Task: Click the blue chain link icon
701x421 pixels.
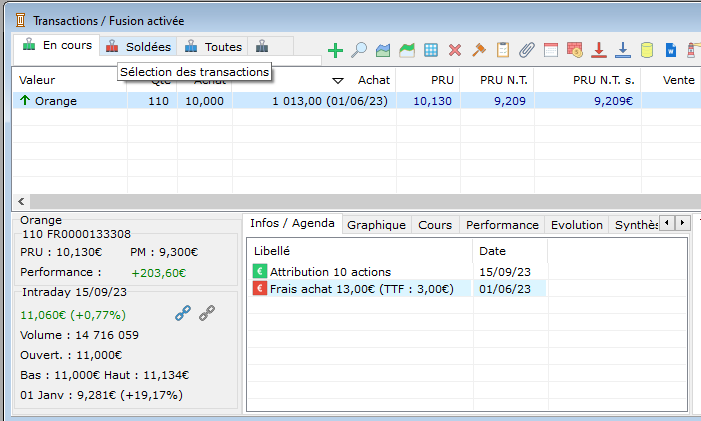Action: (x=183, y=313)
